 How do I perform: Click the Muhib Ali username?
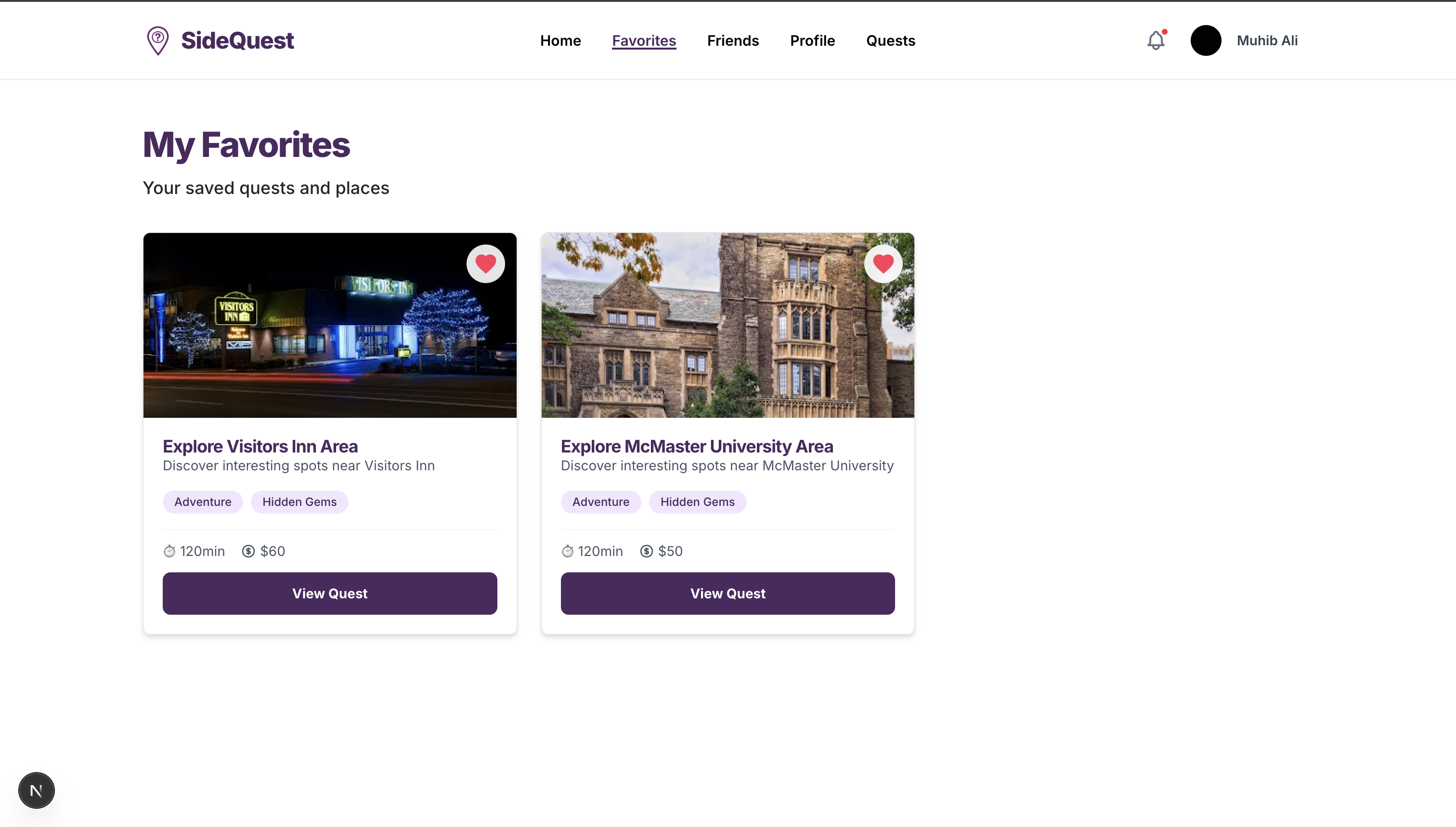[x=1267, y=40]
